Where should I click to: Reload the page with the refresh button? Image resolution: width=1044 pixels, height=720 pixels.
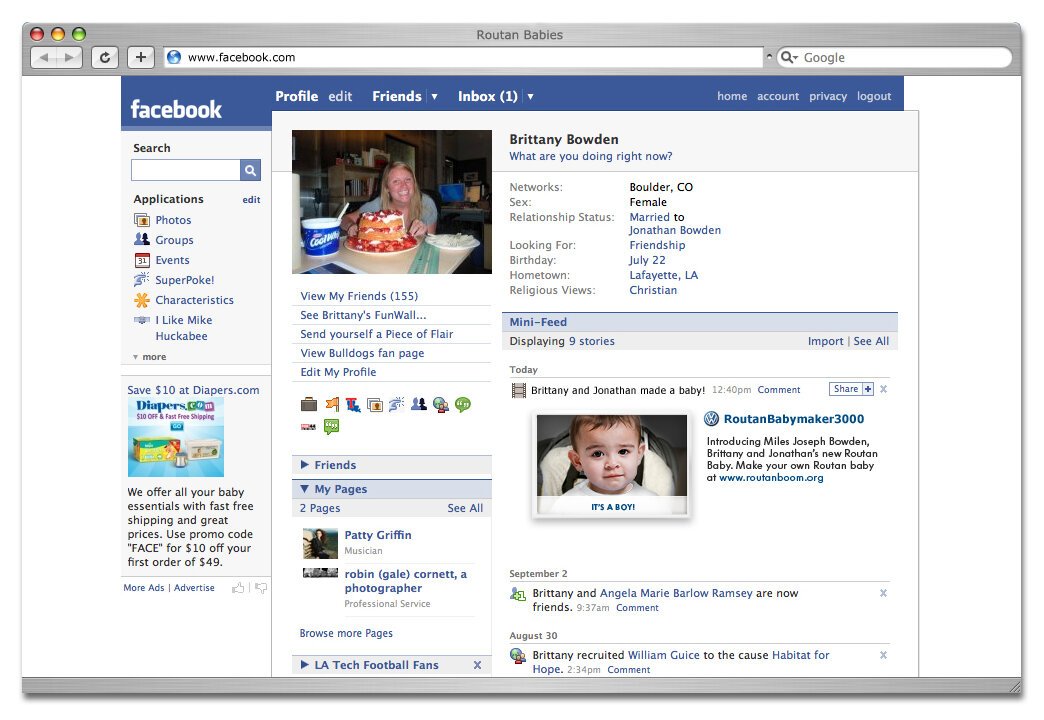[x=105, y=57]
